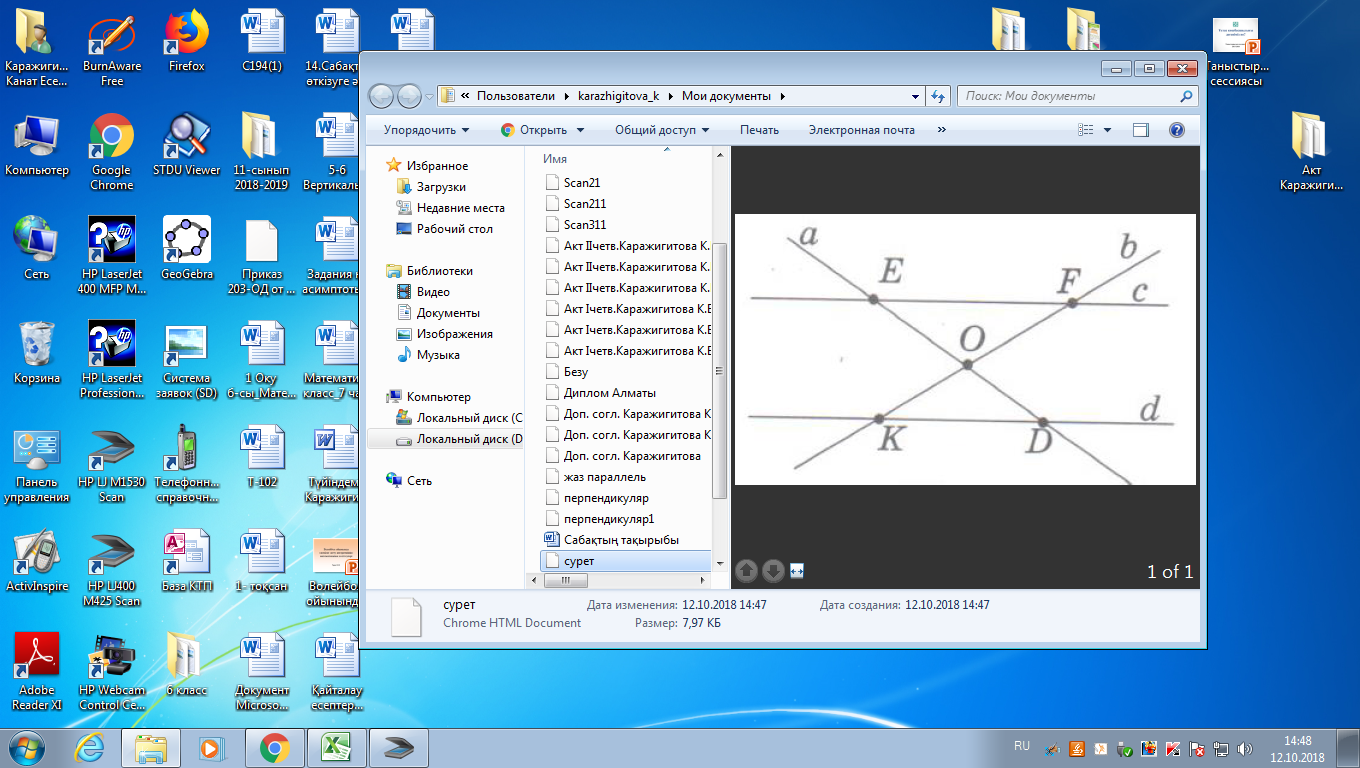Click the Электронная почта toolbar button

[x=862, y=130]
